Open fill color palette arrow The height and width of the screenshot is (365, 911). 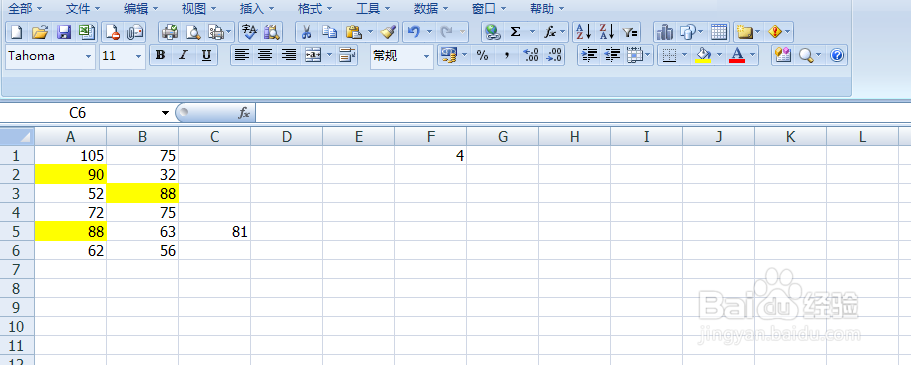pyautogui.click(x=720, y=56)
